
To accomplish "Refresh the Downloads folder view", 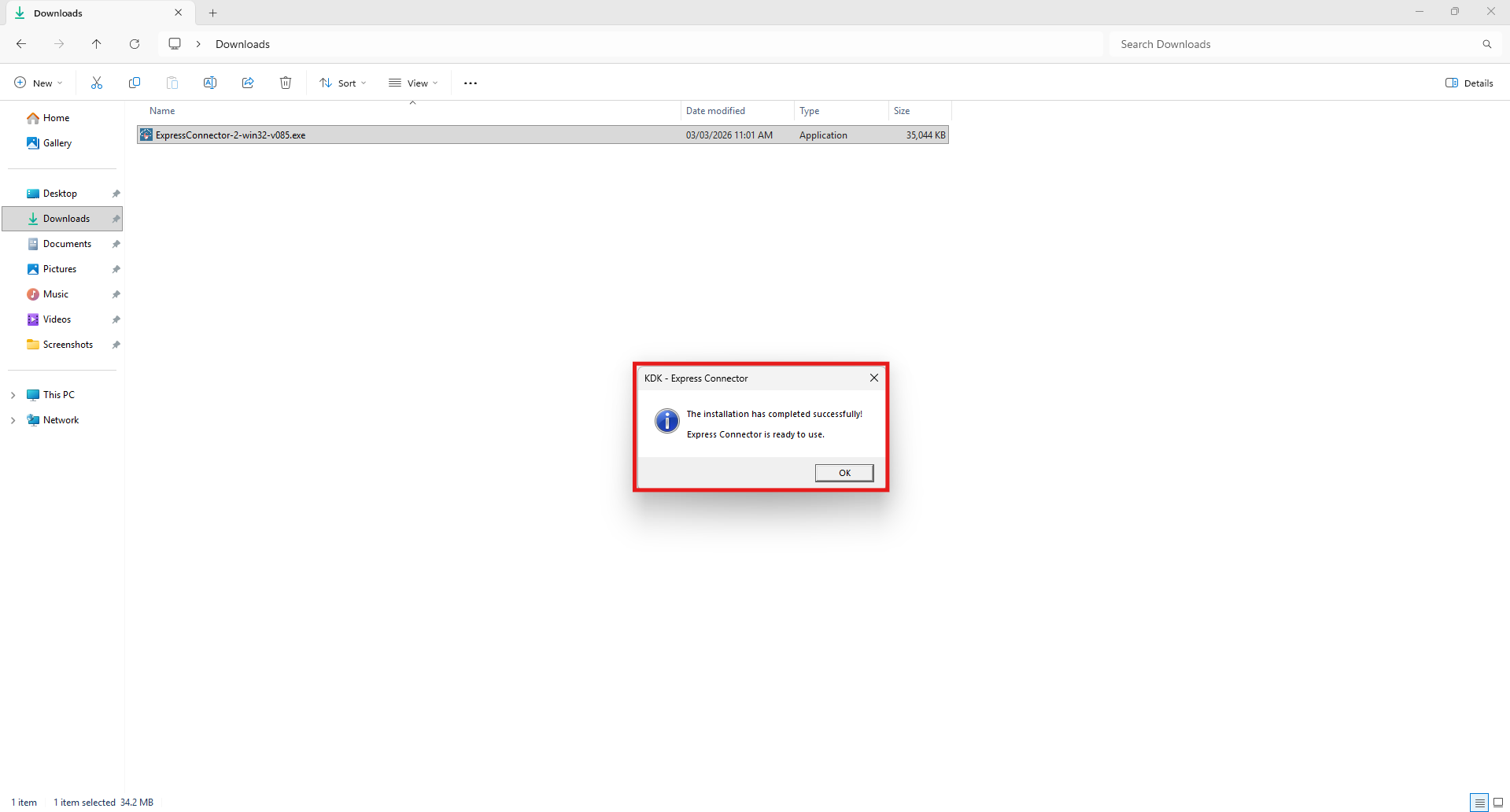I will [135, 44].
